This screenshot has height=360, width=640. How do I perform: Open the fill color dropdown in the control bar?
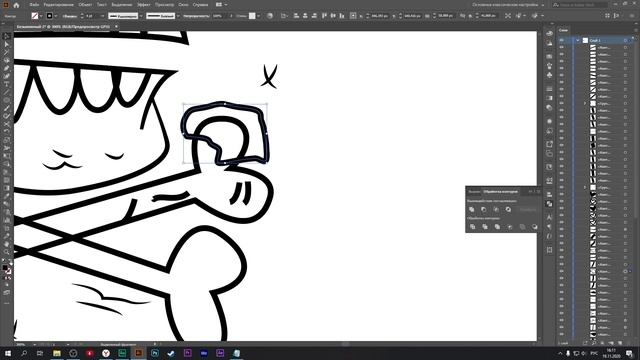point(41,16)
